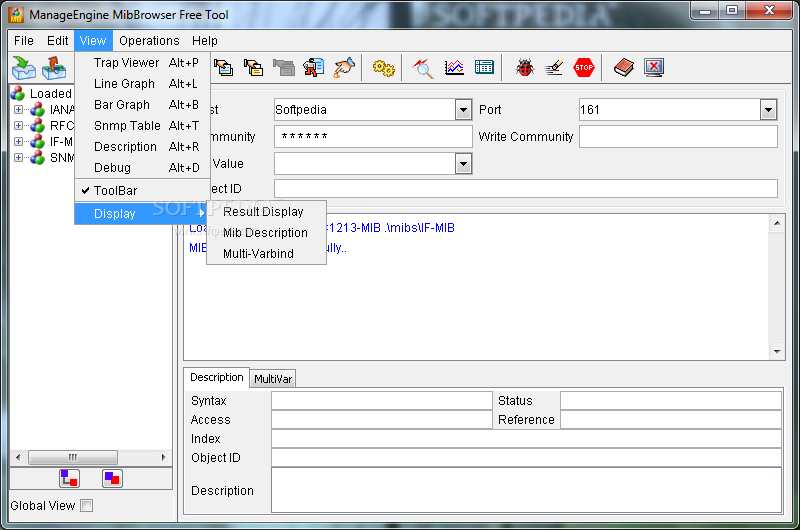The width and height of the screenshot is (800, 530).
Task: Toggle the ToolBar checked menu item
Action: coord(142,191)
